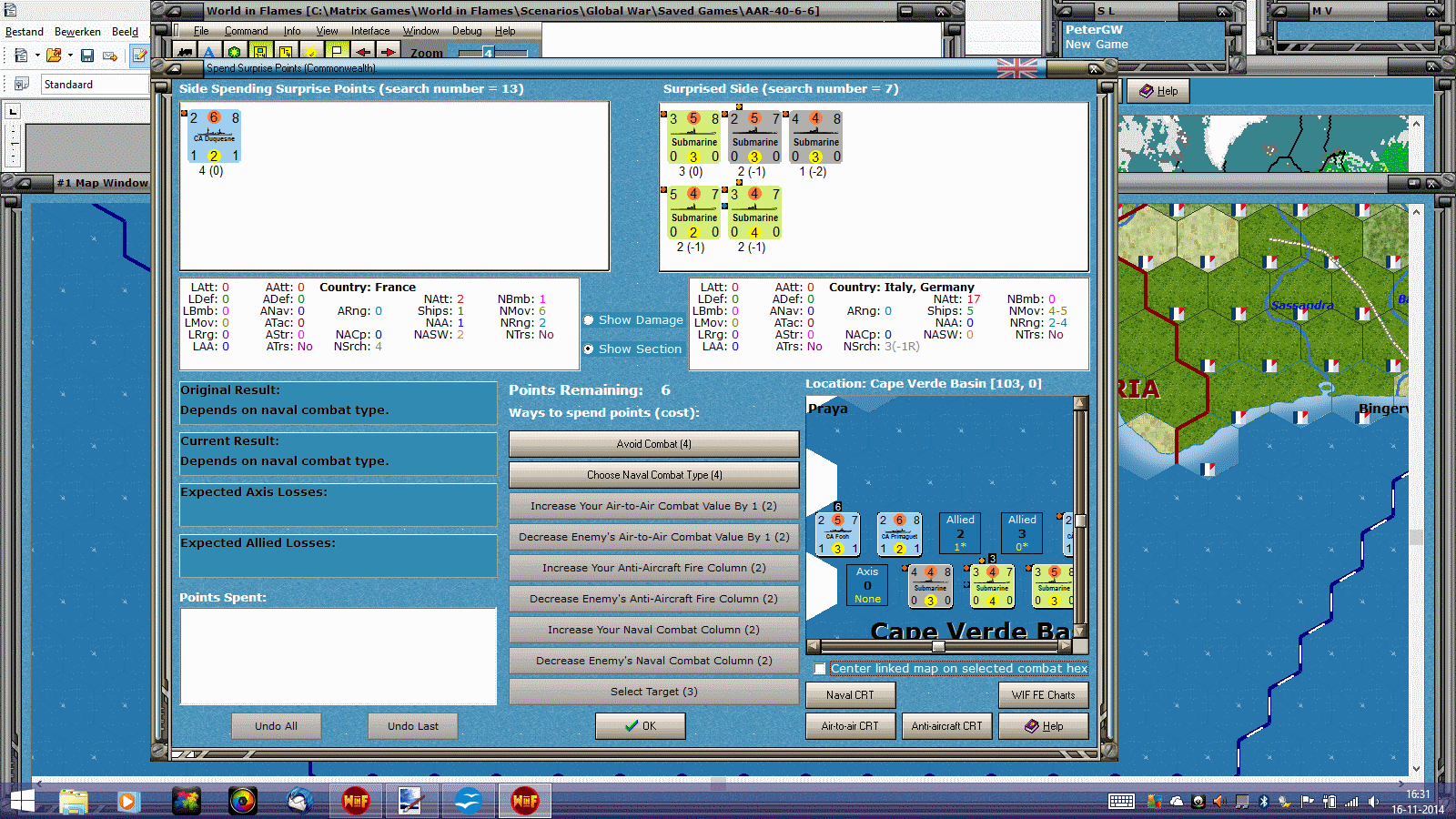Click the location map scroll down arrow

coord(1080,632)
